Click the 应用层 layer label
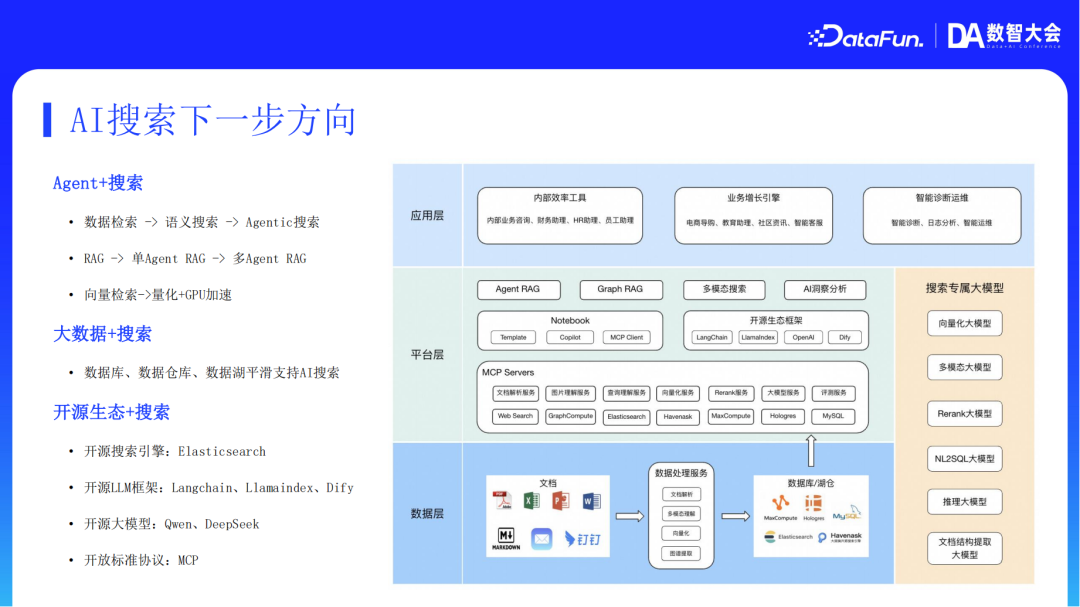This screenshot has height=607, width=1080. coord(427,215)
